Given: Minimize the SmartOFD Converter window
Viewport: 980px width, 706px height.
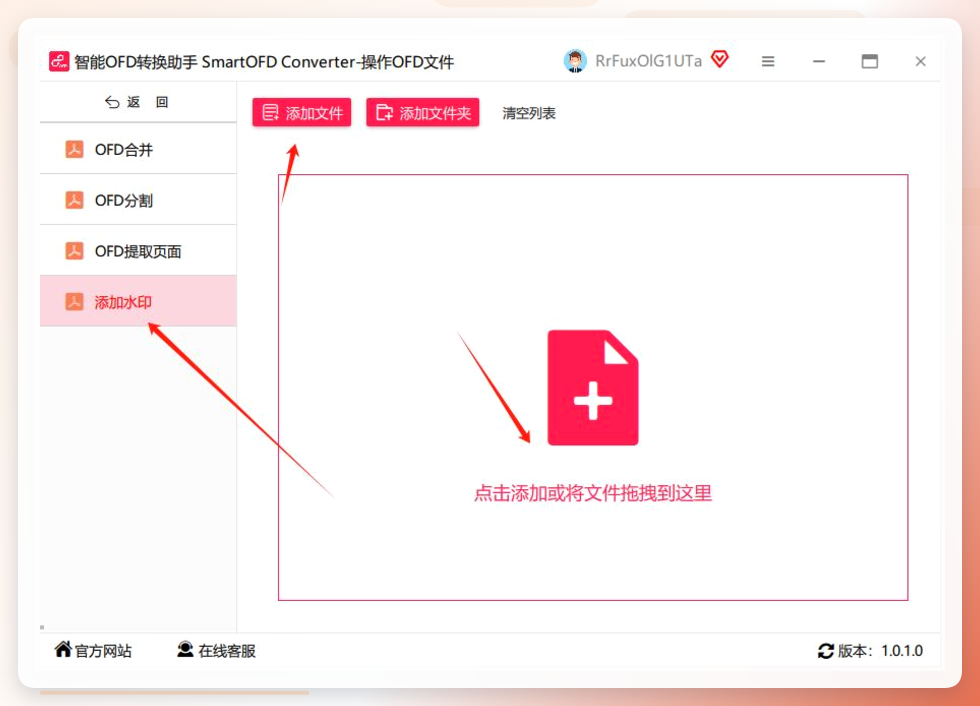Looking at the screenshot, I should coord(819,61).
